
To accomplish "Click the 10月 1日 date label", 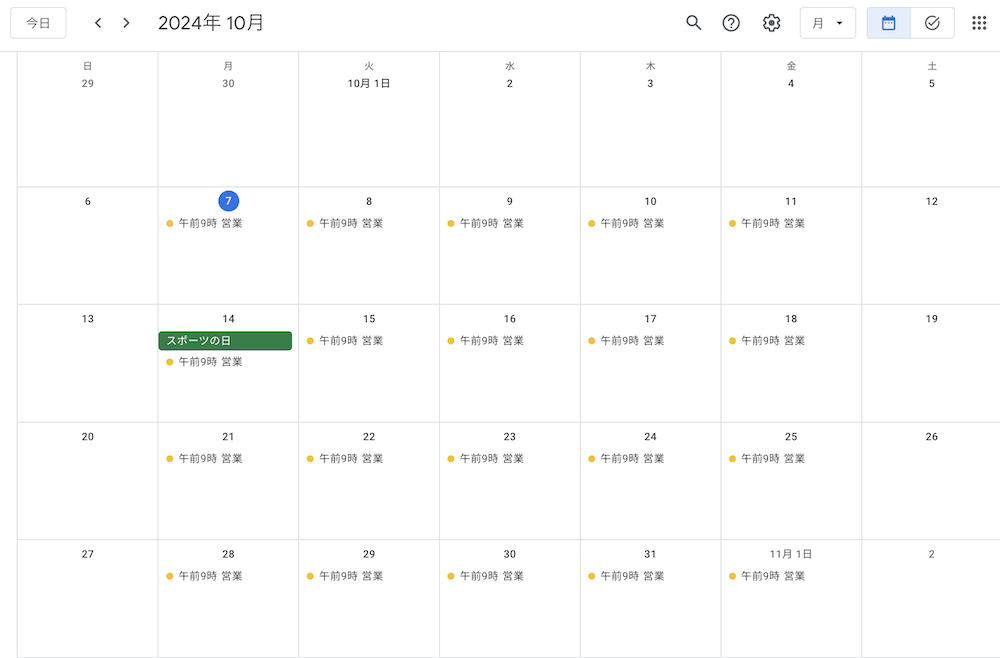I will tap(369, 84).
